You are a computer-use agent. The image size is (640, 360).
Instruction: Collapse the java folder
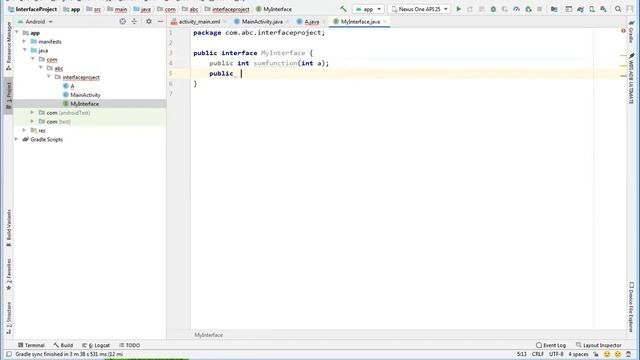[24, 50]
